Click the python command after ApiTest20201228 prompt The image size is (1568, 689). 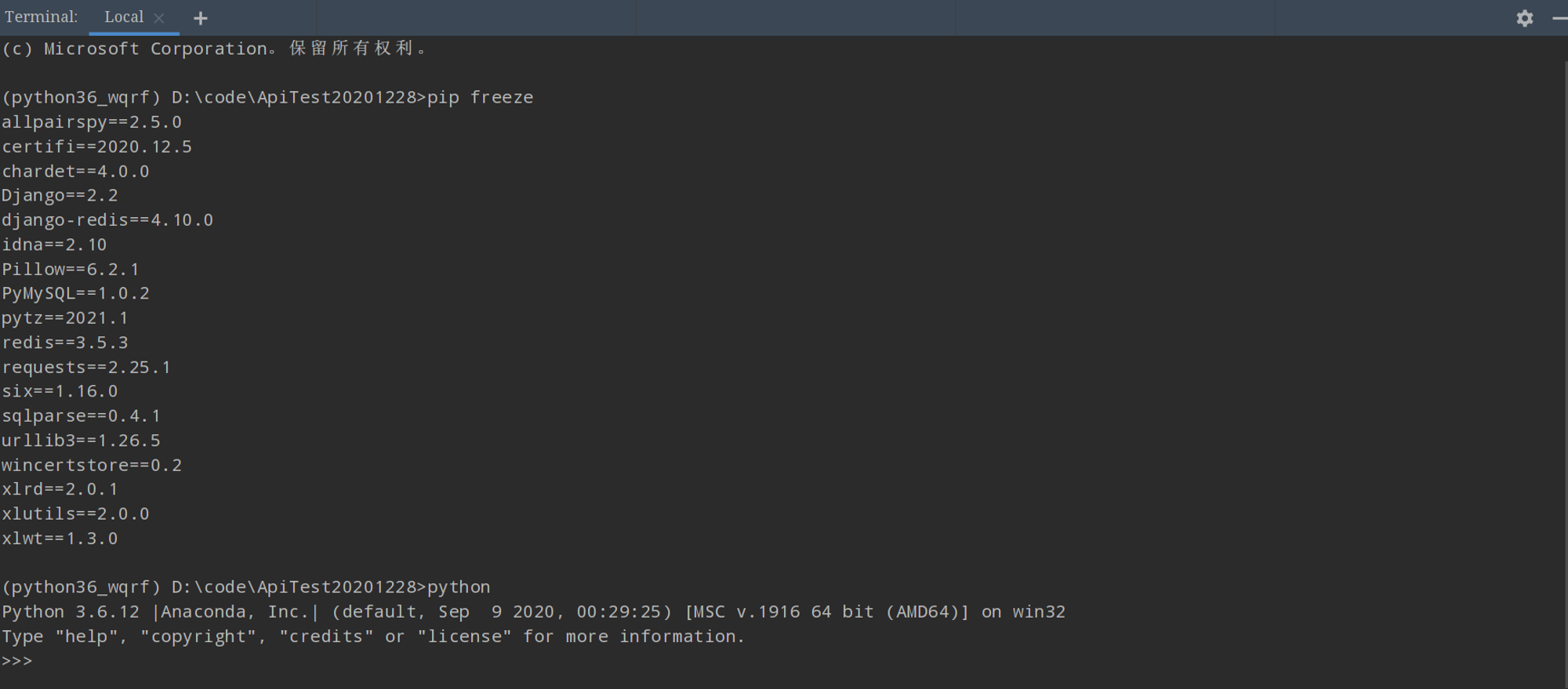(459, 587)
